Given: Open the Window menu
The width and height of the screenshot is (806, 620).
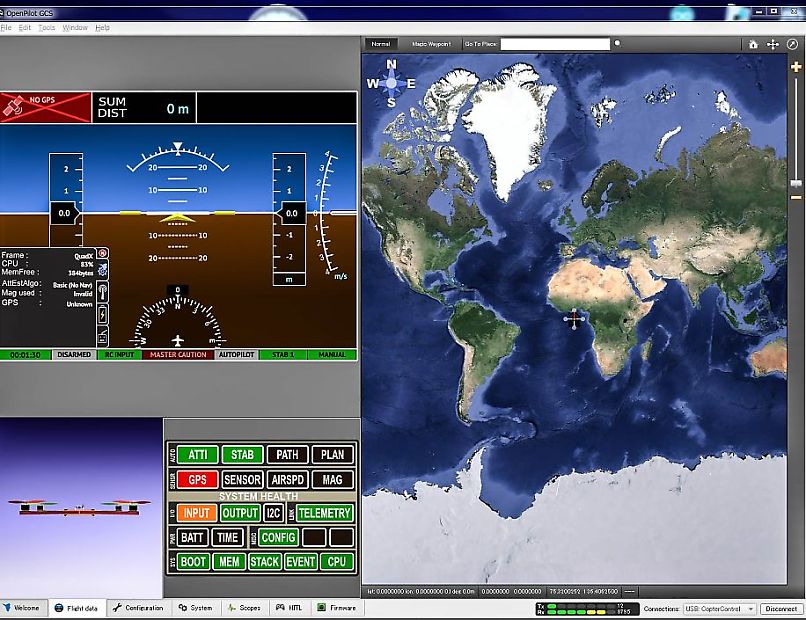Looking at the screenshot, I should [75, 28].
